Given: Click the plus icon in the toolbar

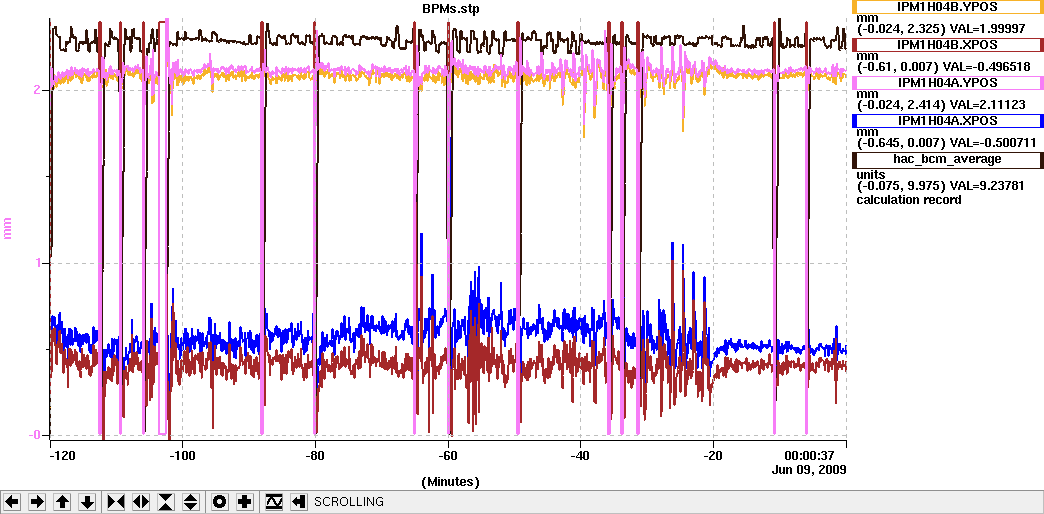Looking at the screenshot, I should tap(245, 502).
